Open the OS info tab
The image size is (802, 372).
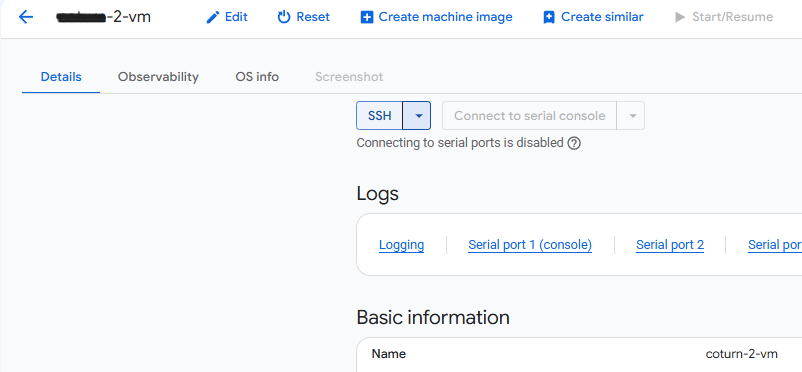[x=257, y=77]
